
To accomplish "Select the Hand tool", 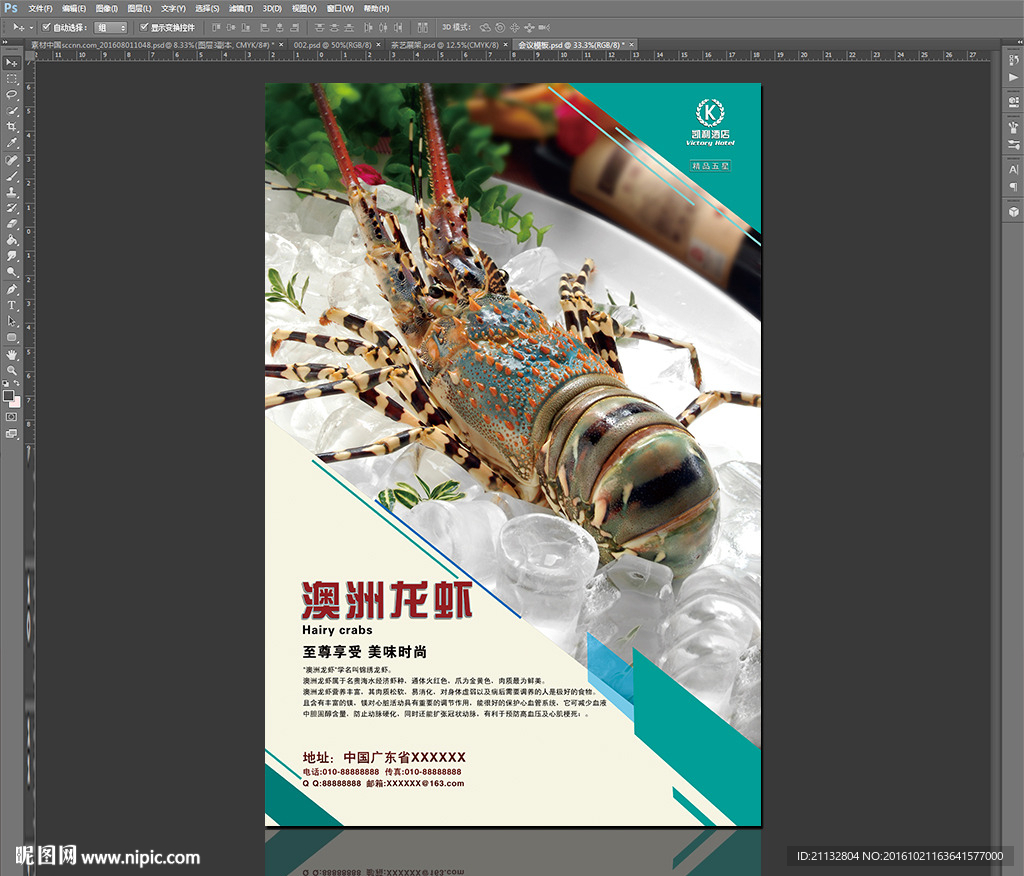I will point(12,355).
